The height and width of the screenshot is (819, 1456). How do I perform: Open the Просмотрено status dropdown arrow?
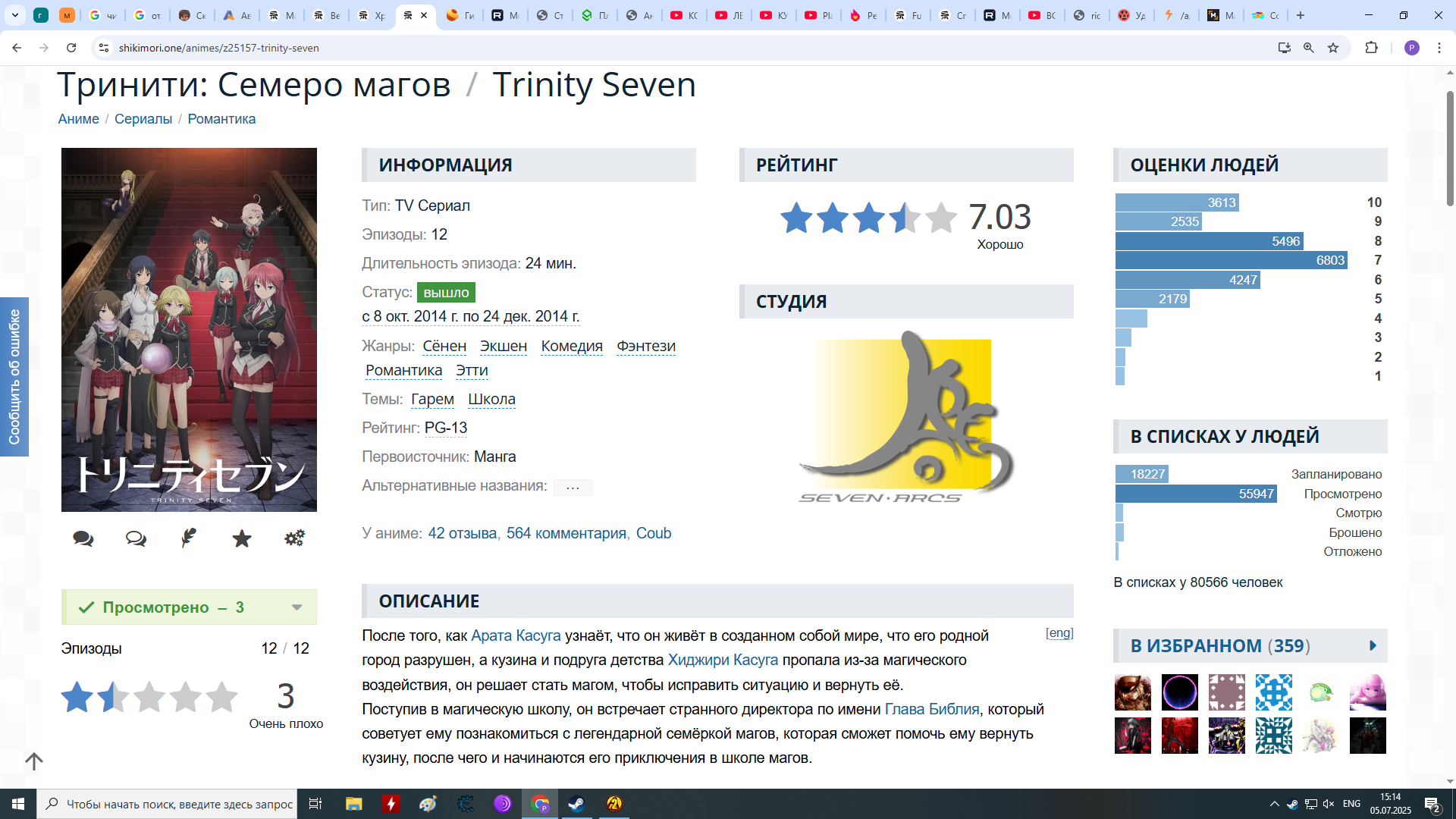(x=297, y=607)
